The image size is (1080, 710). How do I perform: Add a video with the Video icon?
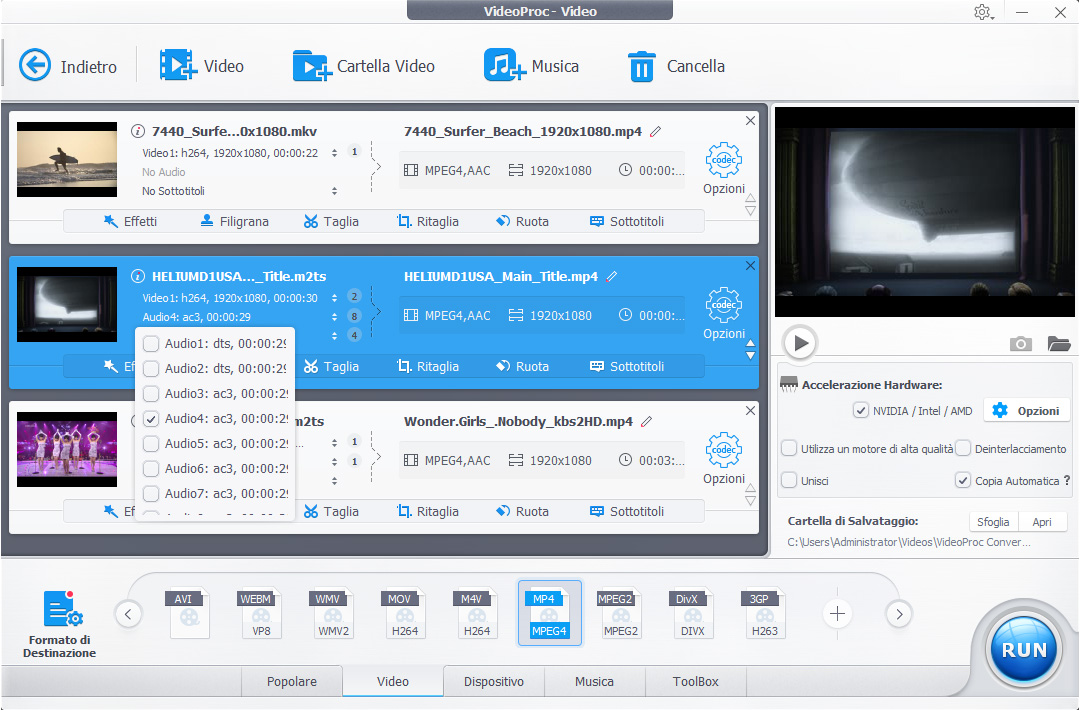(x=178, y=66)
